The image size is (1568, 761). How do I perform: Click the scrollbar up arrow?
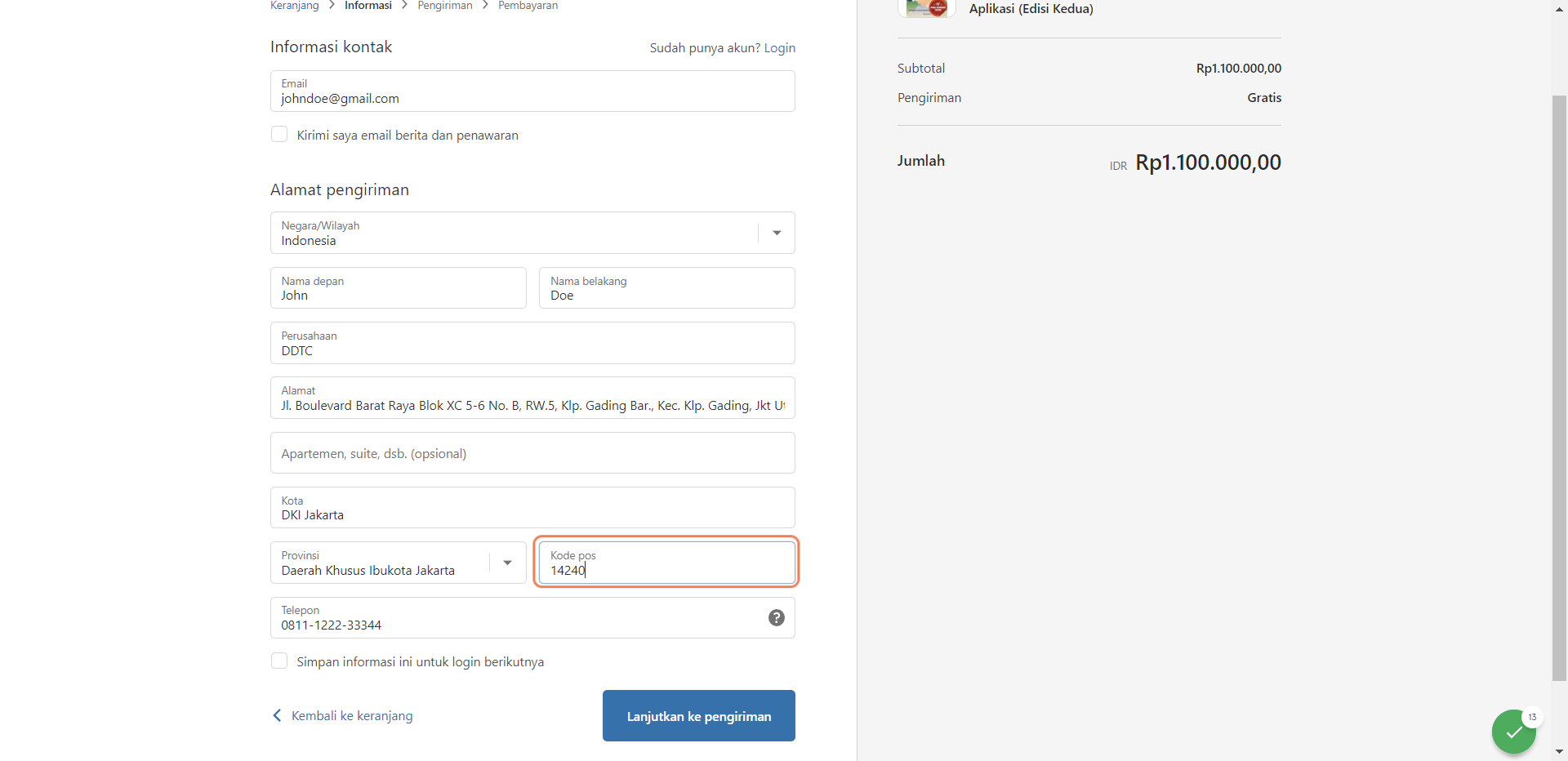point(1559,9)
